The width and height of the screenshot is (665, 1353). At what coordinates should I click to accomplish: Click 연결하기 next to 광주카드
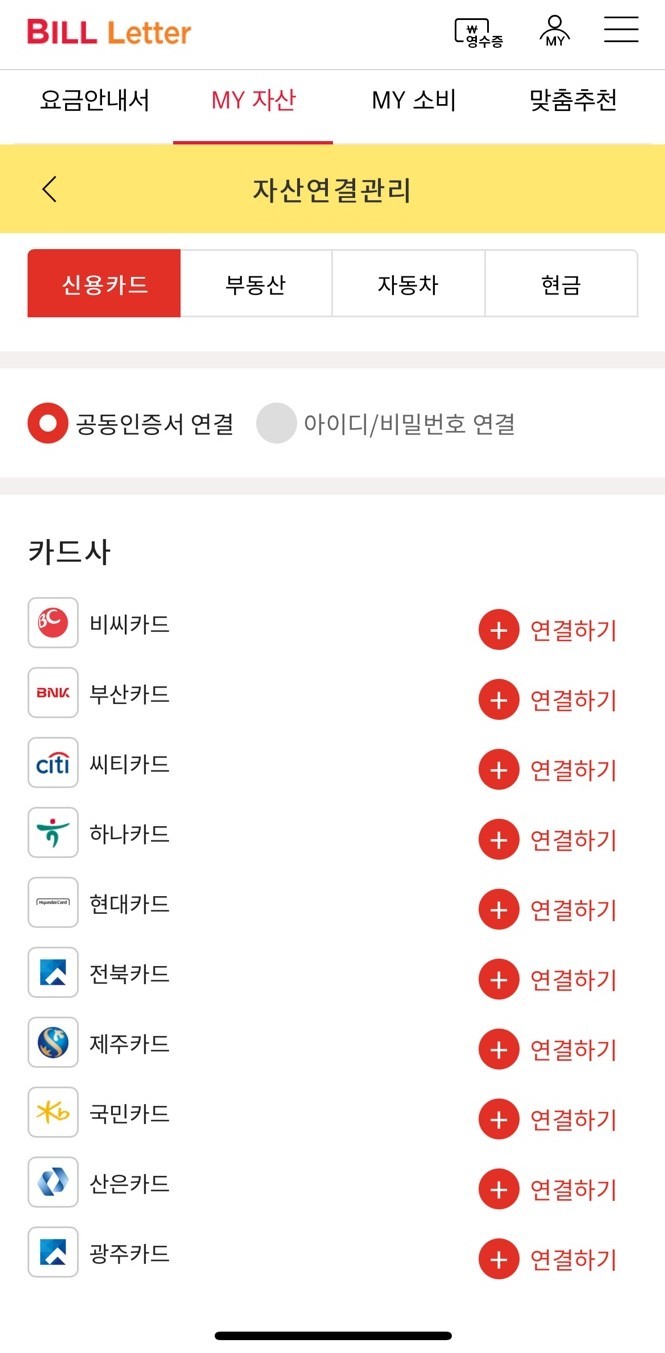click(573, 1259)
